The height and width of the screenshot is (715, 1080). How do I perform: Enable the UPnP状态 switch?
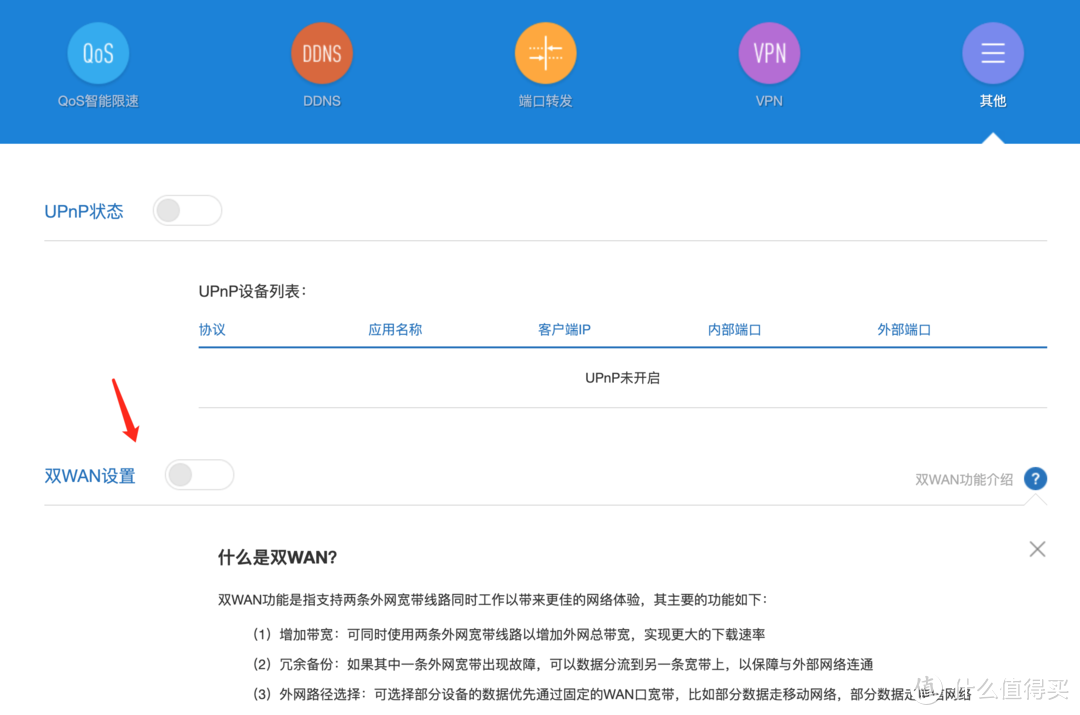pyautogui.click(x=187, y=210)
